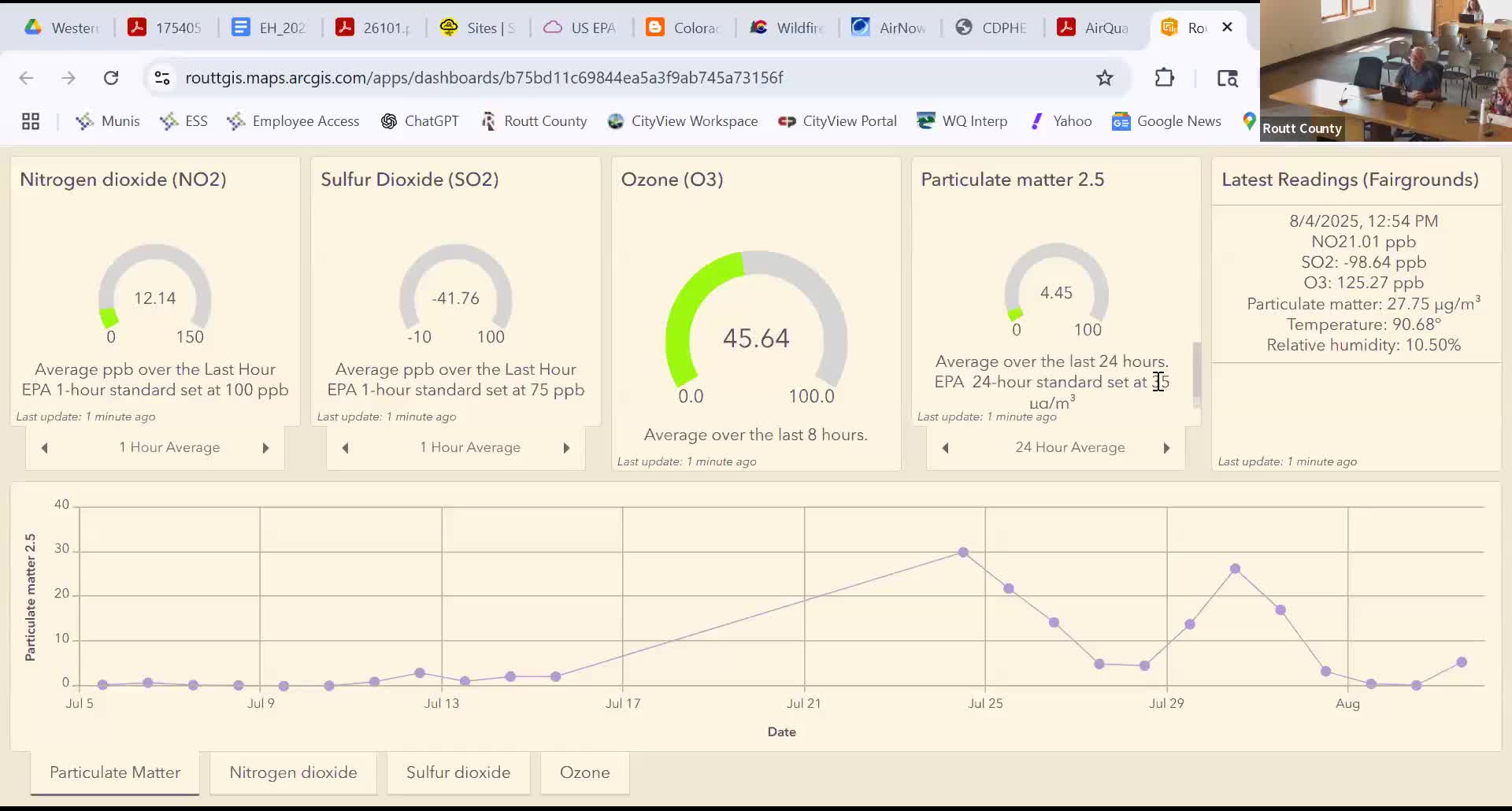The width and height of the screenshot is (1512, 811).
Task: Open the Routt County bookmark link
Action: click(534, 121)
